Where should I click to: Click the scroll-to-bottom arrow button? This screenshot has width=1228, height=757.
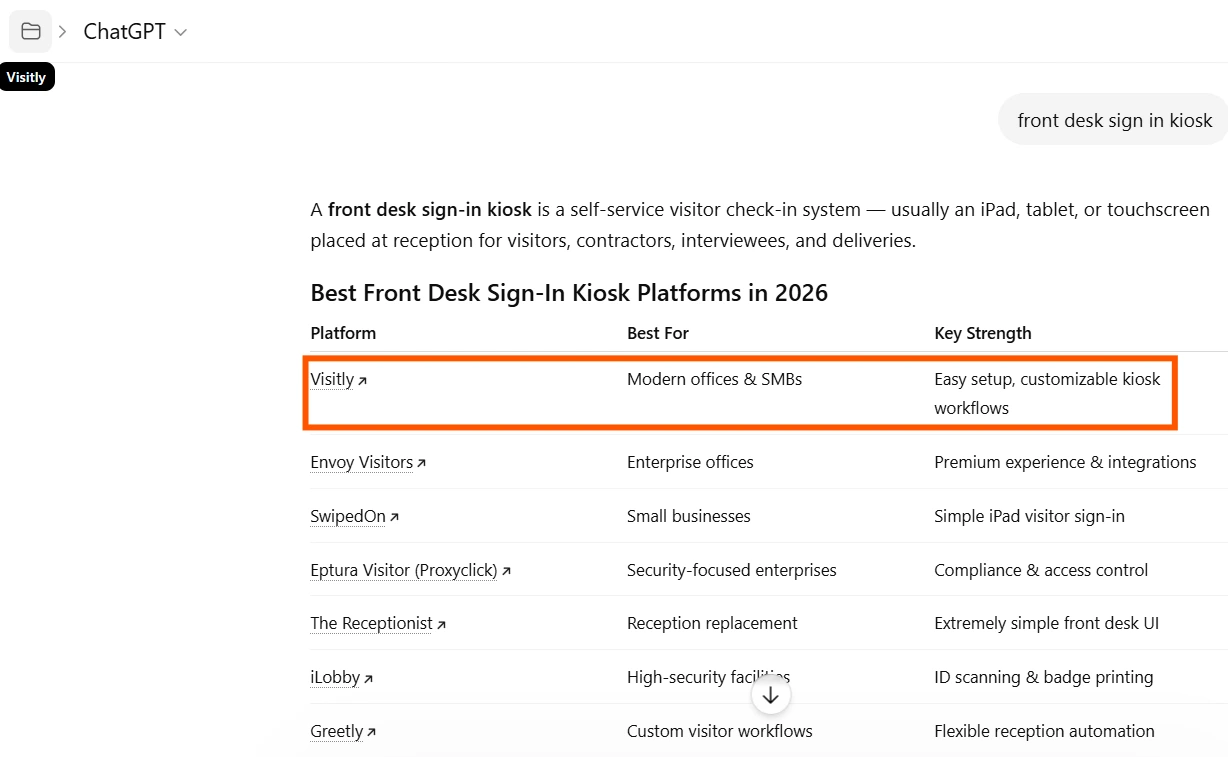pos(770,695)
